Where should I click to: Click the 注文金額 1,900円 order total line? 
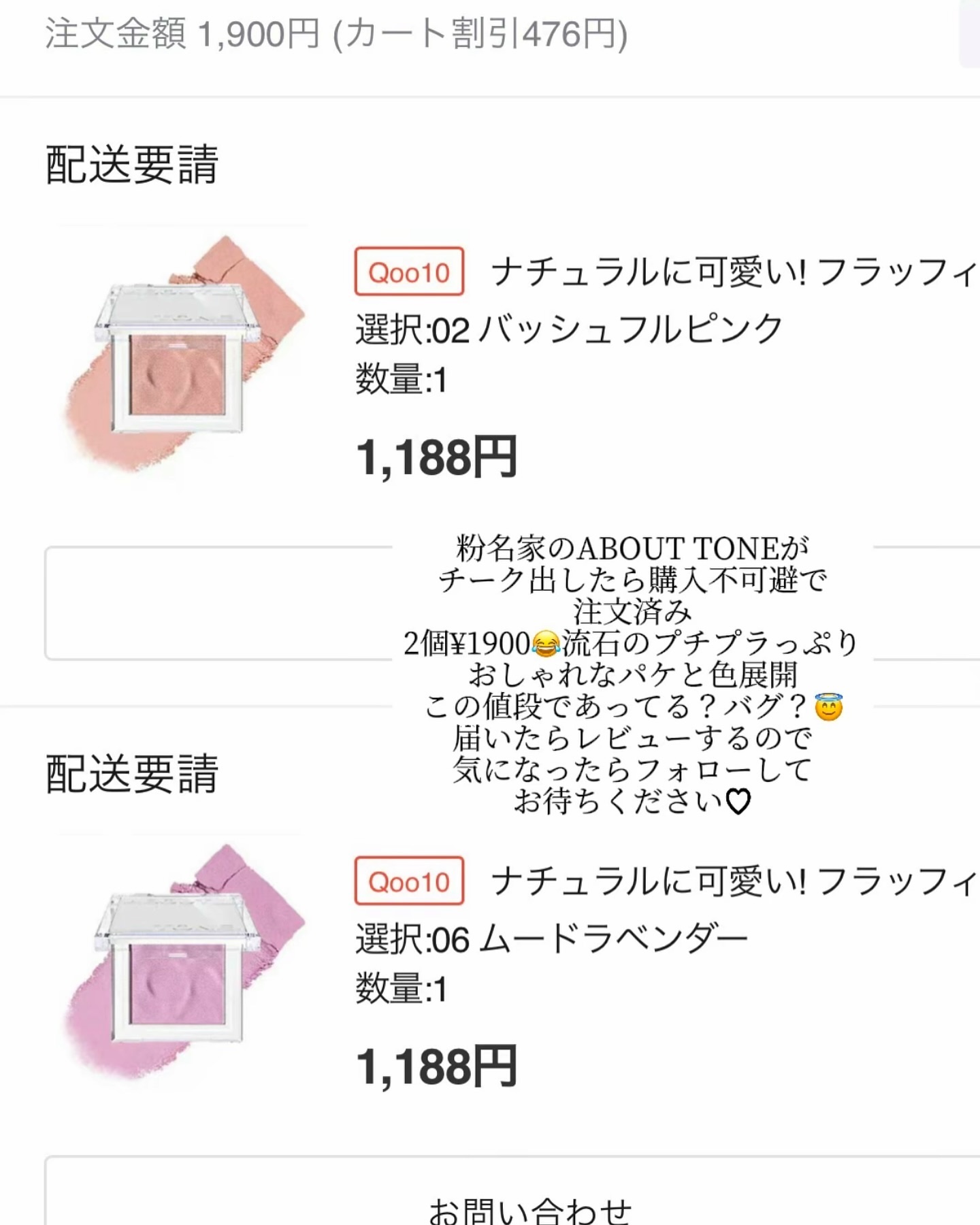pos(336,34)
